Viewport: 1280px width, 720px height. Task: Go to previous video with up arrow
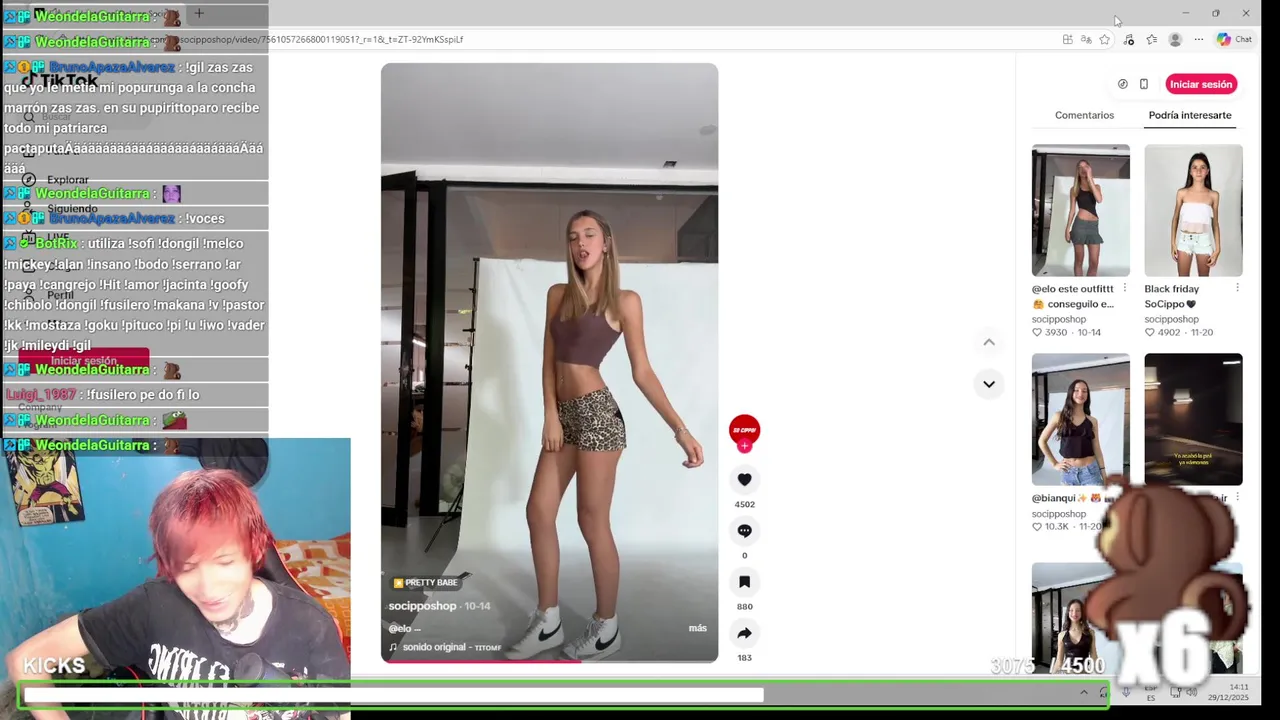point(989,342)
